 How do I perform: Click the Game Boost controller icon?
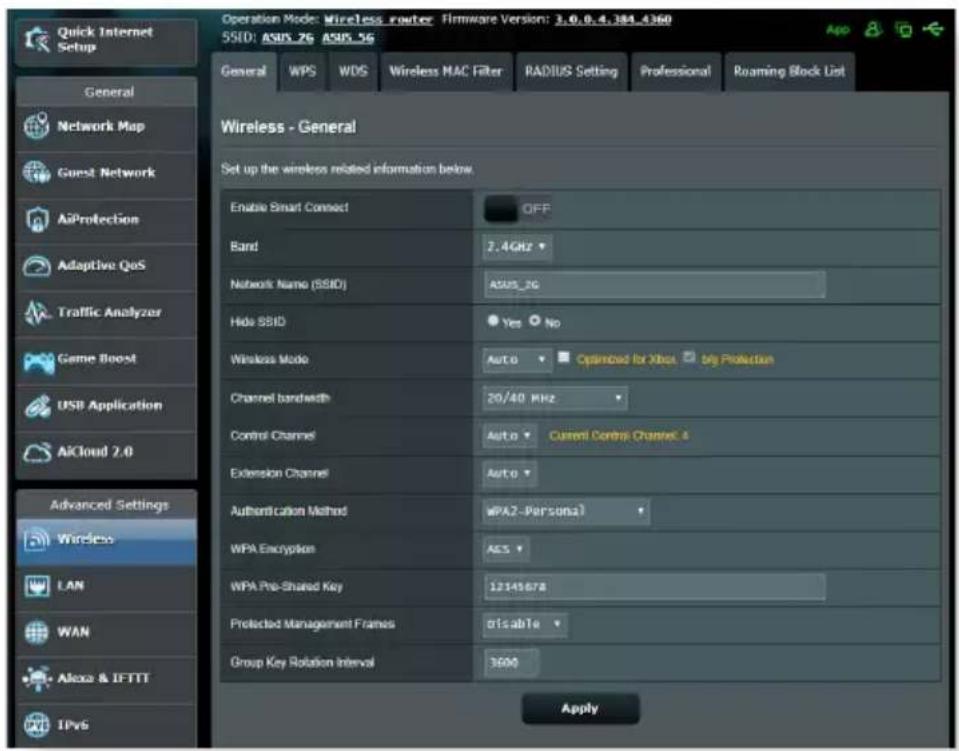[38, 362]
